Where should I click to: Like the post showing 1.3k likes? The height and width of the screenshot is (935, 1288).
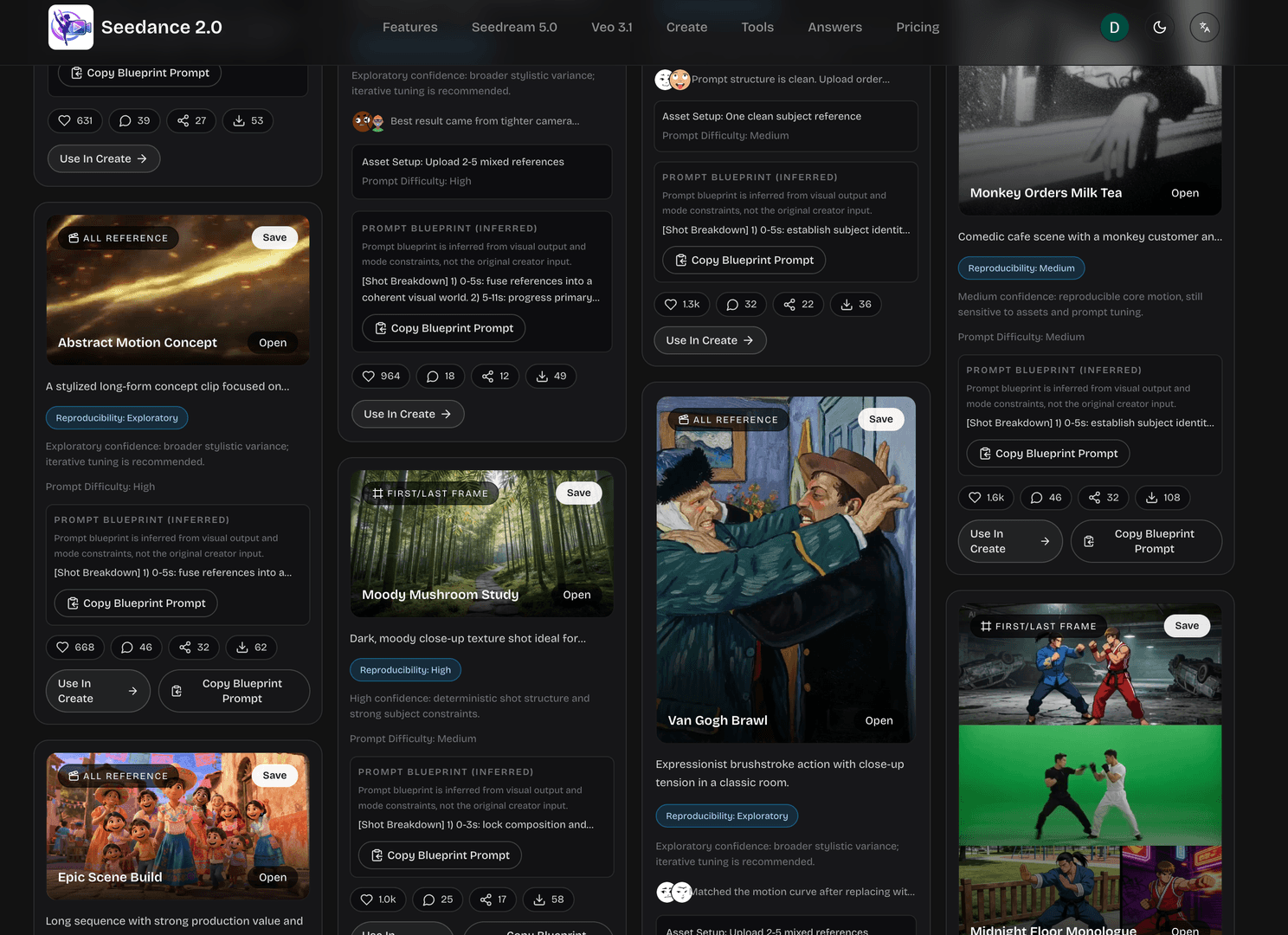[x=682, y=304]
